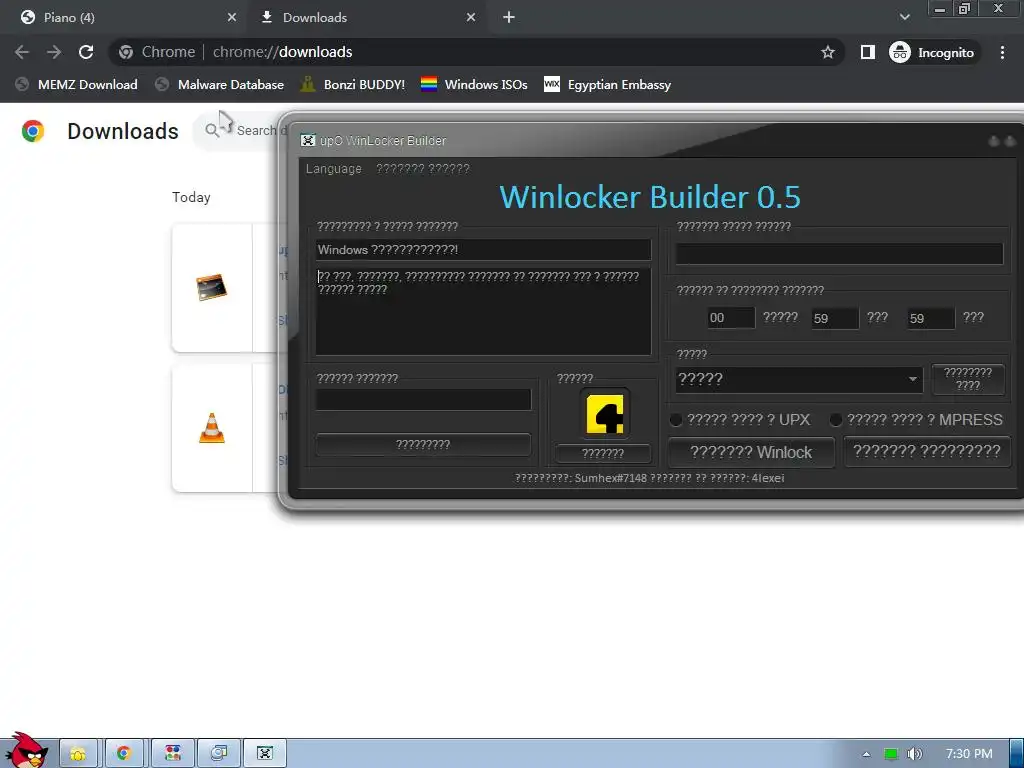Switch to Chrome from the taskbar
The height and width of the screenshot is (768, 1024).
pyautogui.click(x=124, y=754)
